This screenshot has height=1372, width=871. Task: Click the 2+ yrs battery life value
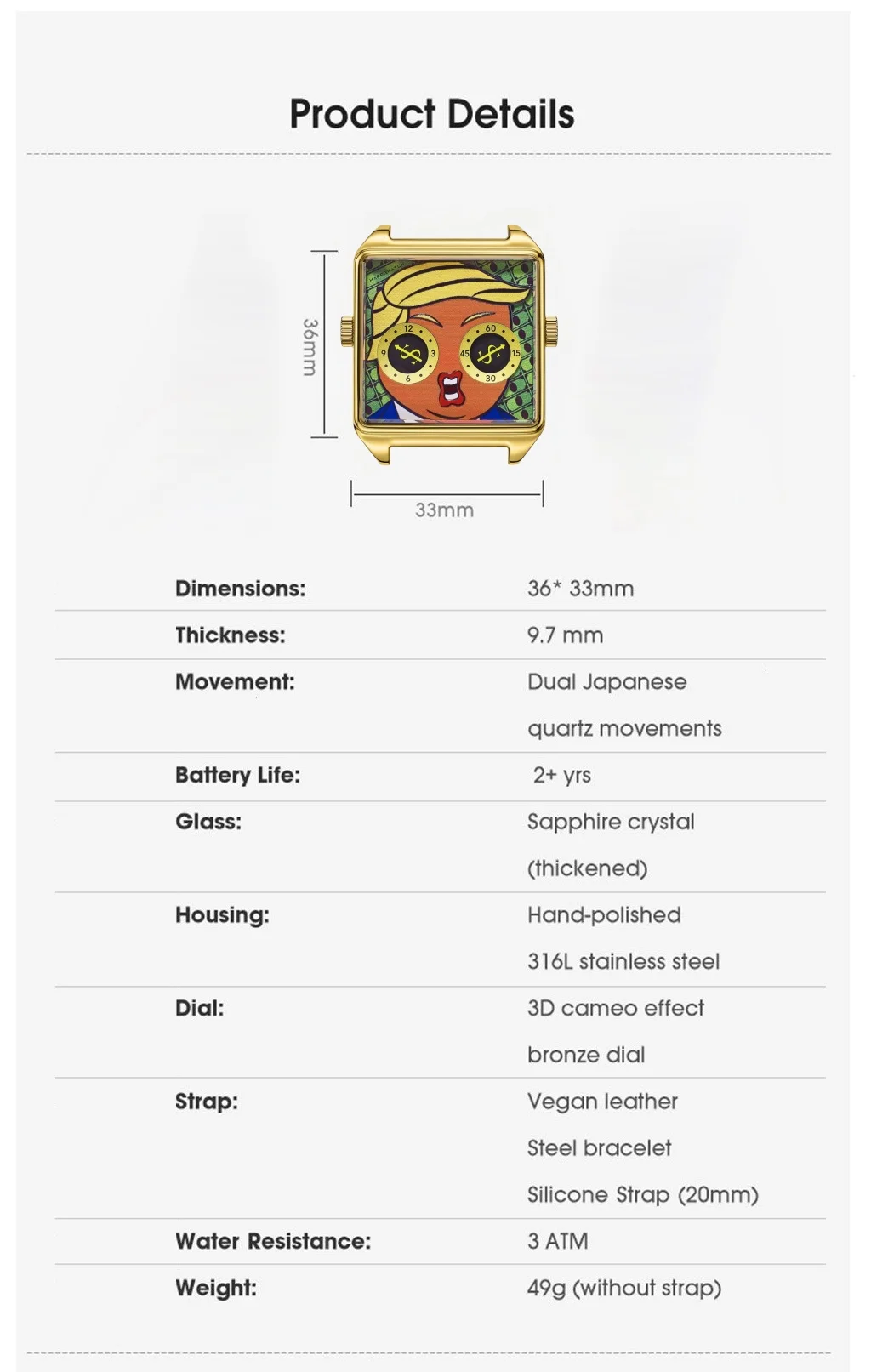tap(562, 775)
